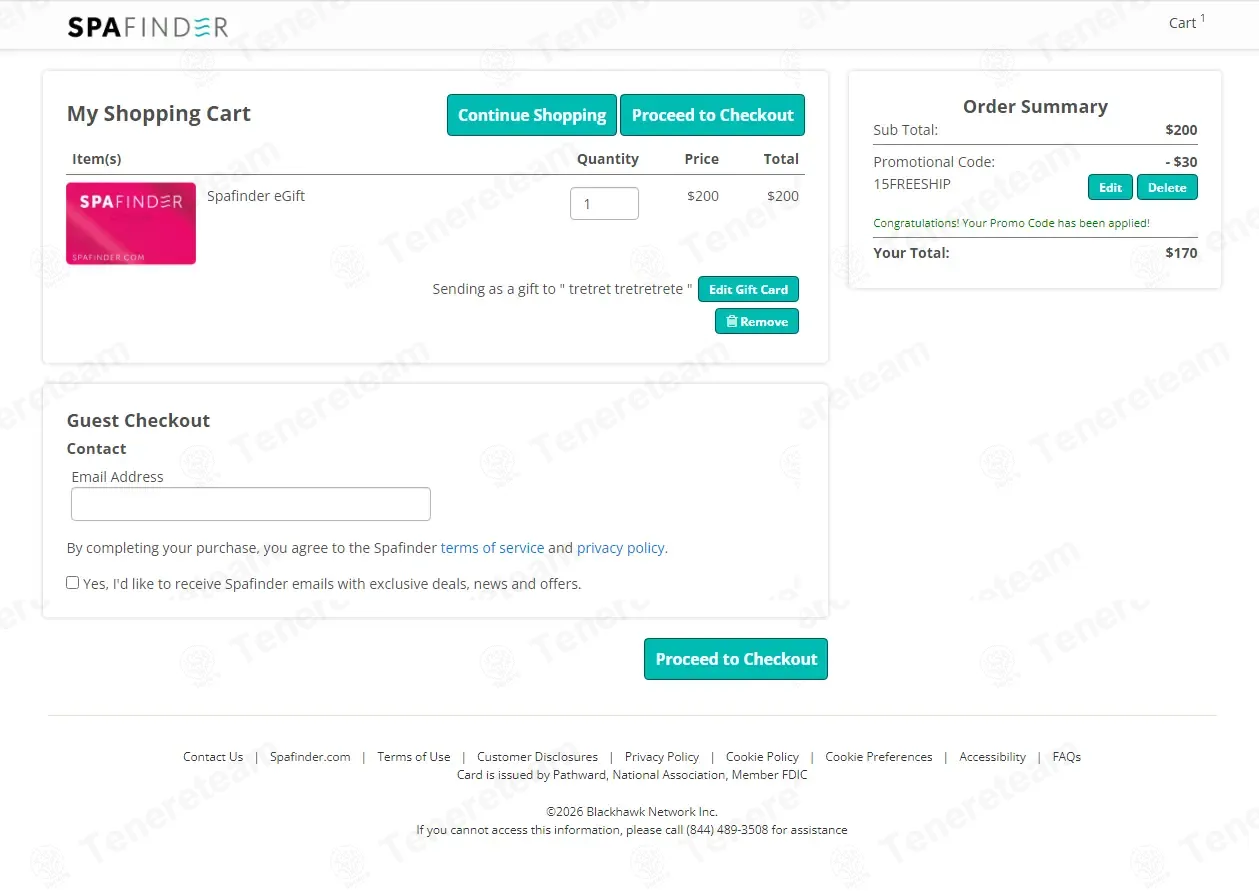The width and height of the screenshot is (1259, 891).
Task: Open Spafinder.com footer link
Action: pyautogui.click(x=310, y=757)
